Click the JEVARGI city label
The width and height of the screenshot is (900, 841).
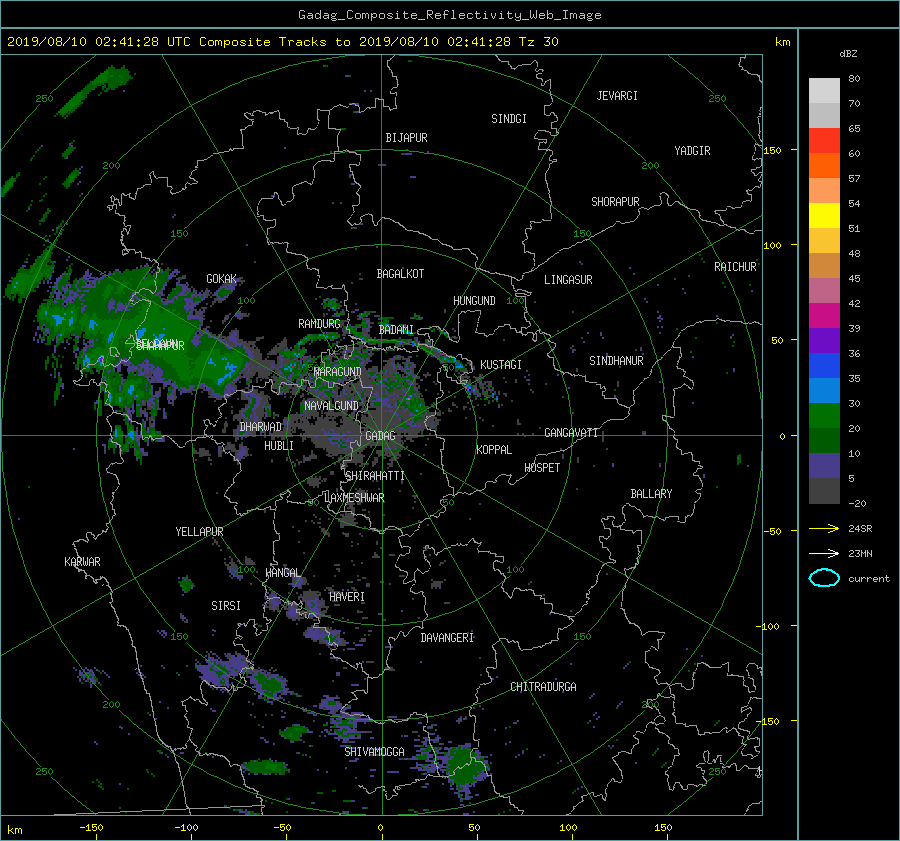[x=617, y=96]
